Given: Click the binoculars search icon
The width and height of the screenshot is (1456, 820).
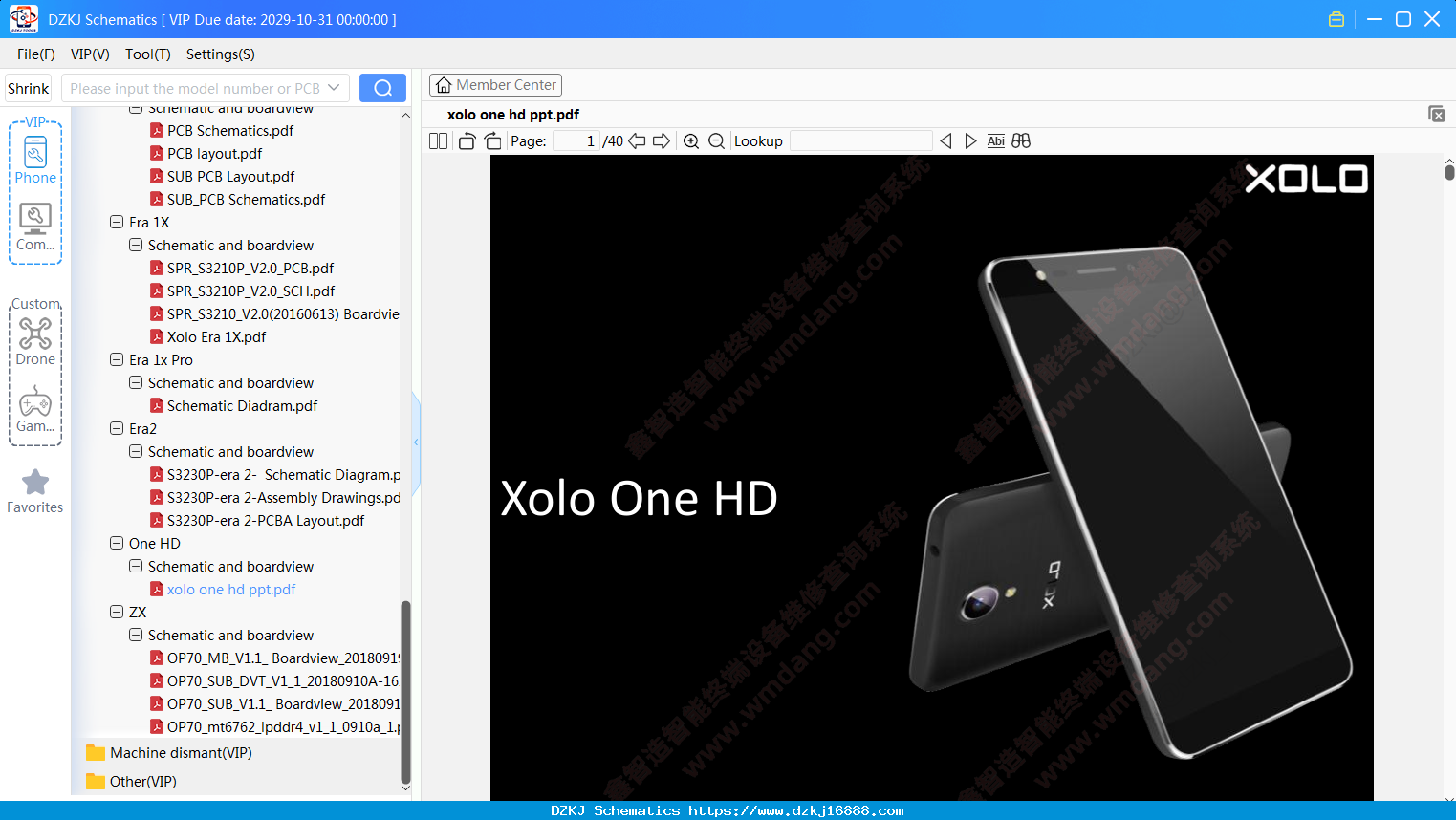Looking at the screenshot, I should tap(1021, 140).
